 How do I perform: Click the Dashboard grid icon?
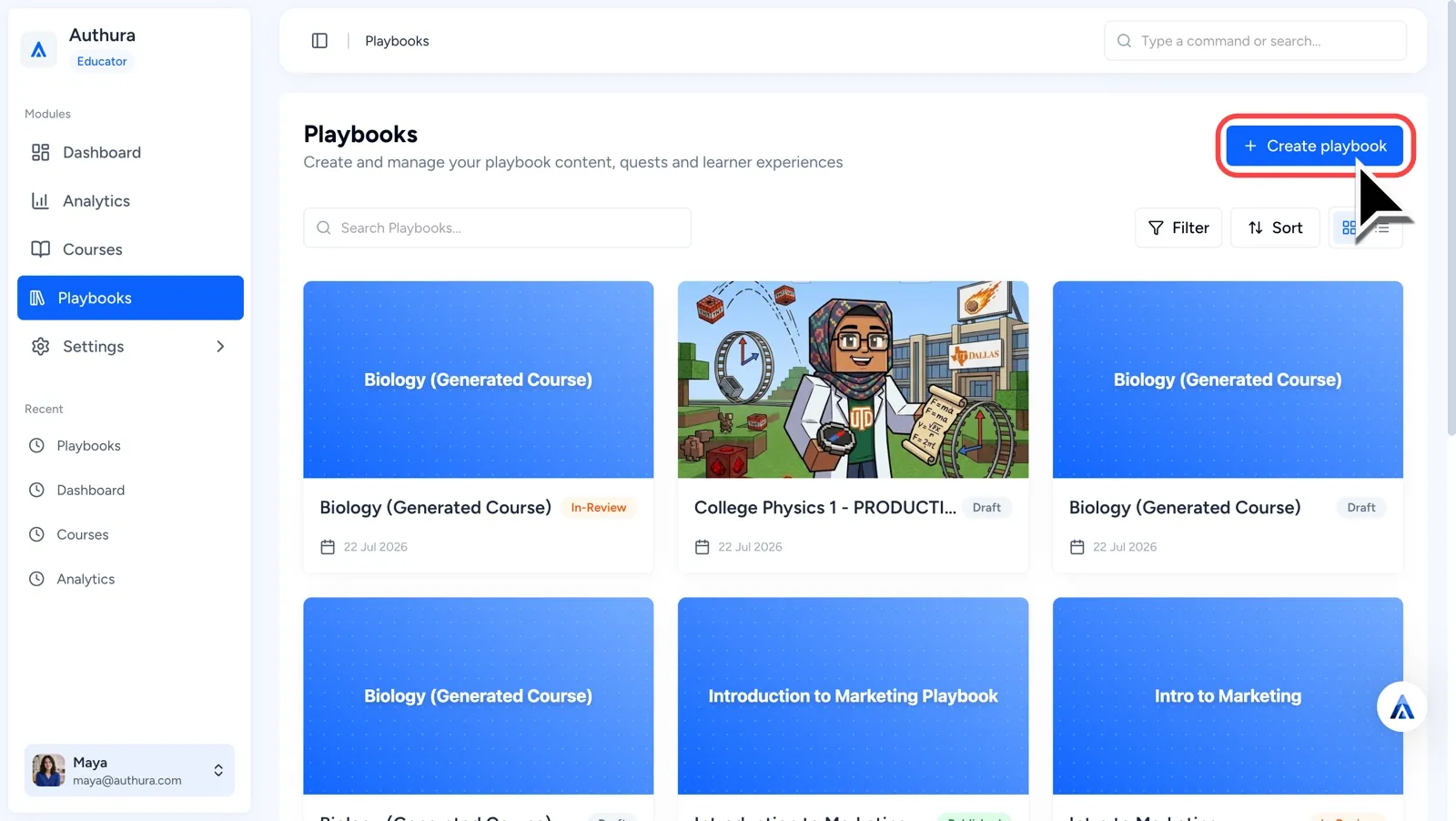(x=40, y=152)
